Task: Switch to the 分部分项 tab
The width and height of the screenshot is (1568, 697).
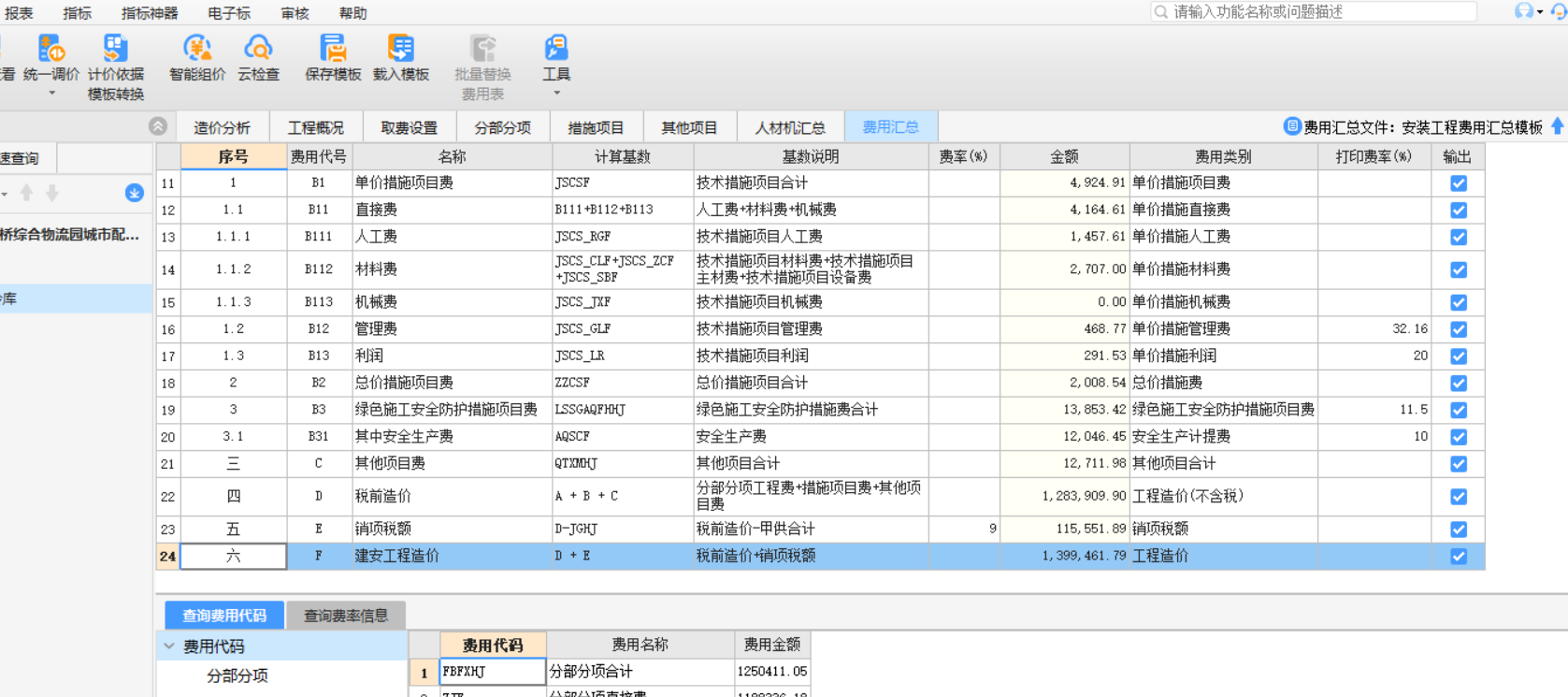Action: pos(503,127)
